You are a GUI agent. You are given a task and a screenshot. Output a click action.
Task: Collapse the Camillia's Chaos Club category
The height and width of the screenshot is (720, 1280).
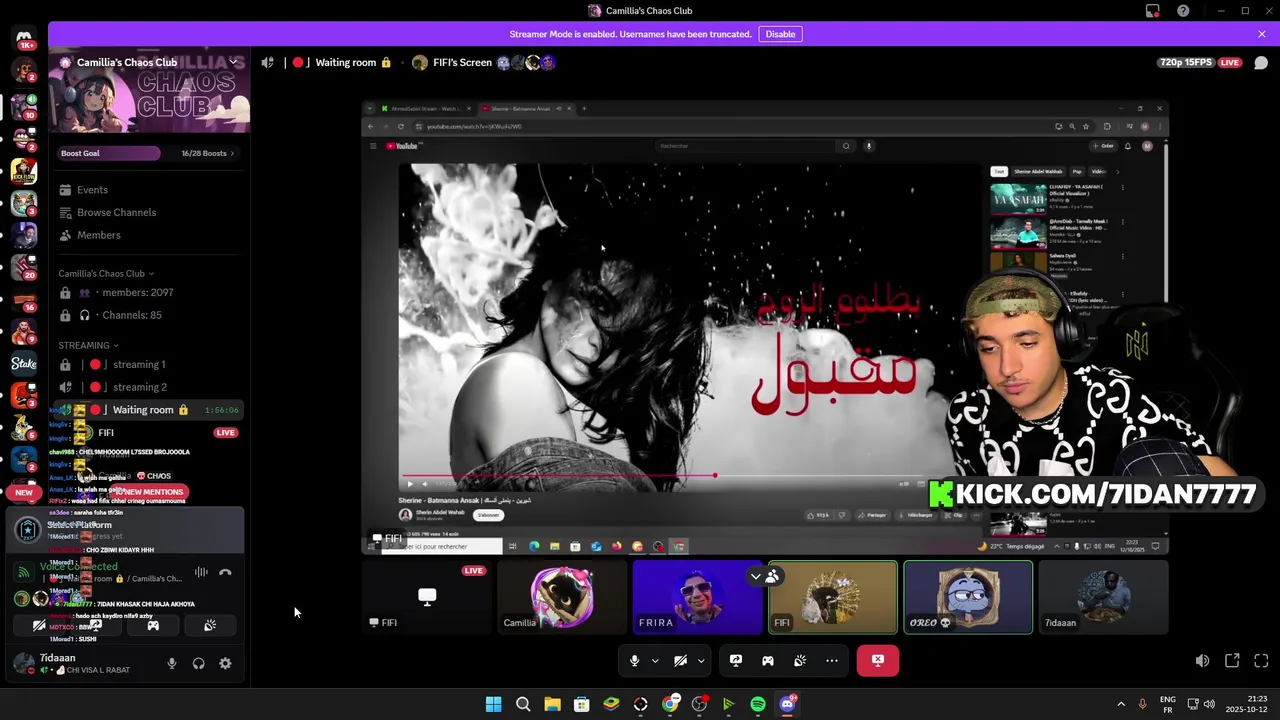click(x=106, y=273)
